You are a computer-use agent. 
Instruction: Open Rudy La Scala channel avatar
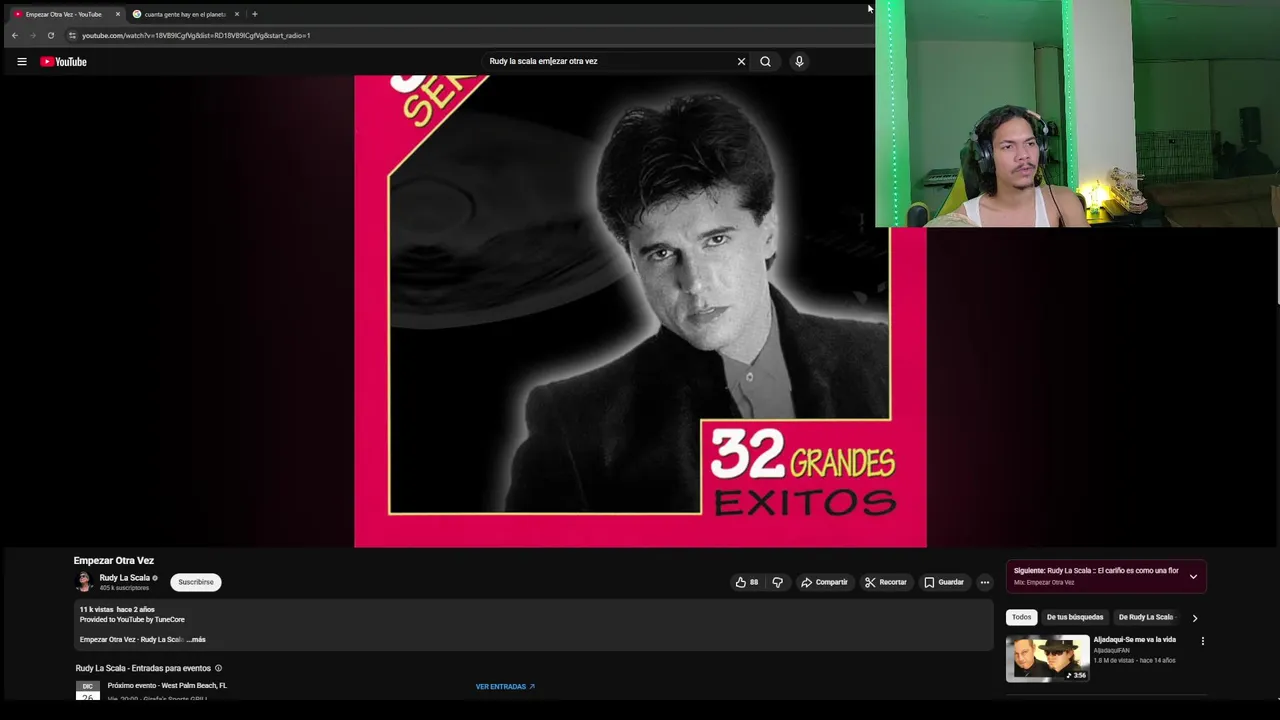84,582
